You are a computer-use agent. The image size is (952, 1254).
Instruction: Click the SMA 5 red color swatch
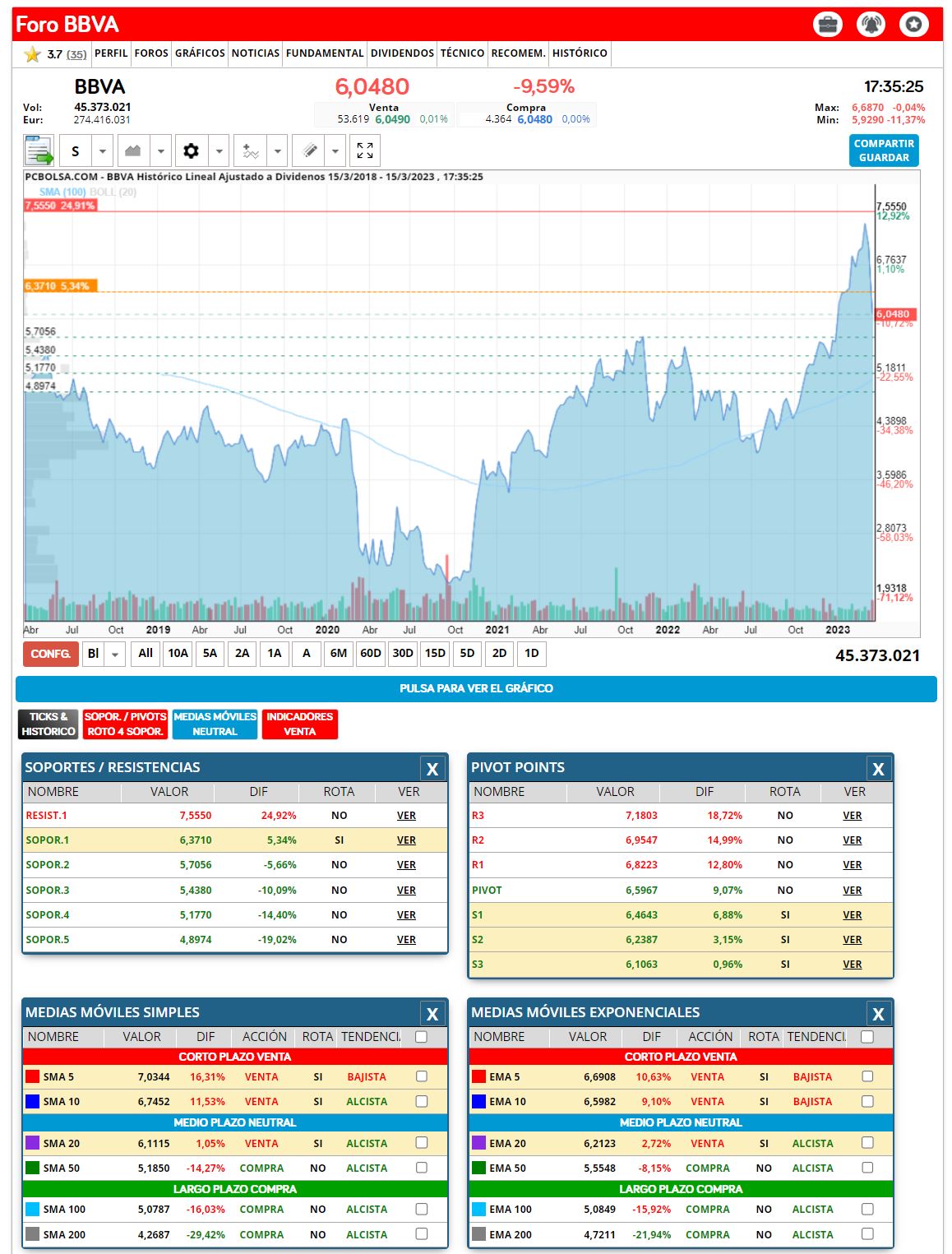tap(33, 1076)
